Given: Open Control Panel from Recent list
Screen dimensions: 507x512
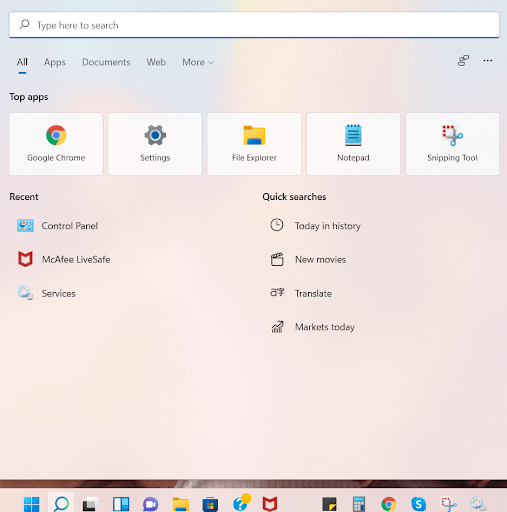Looking at the screenshot, I should 58,226.
